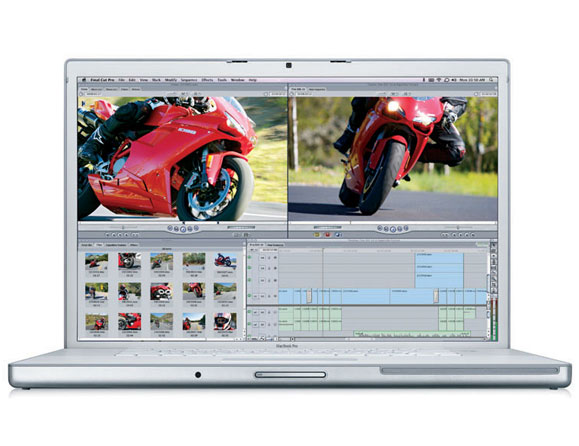The image size is (579, 446).
Task: Toggle the first audio track green audible light
Action: point(250,312)
